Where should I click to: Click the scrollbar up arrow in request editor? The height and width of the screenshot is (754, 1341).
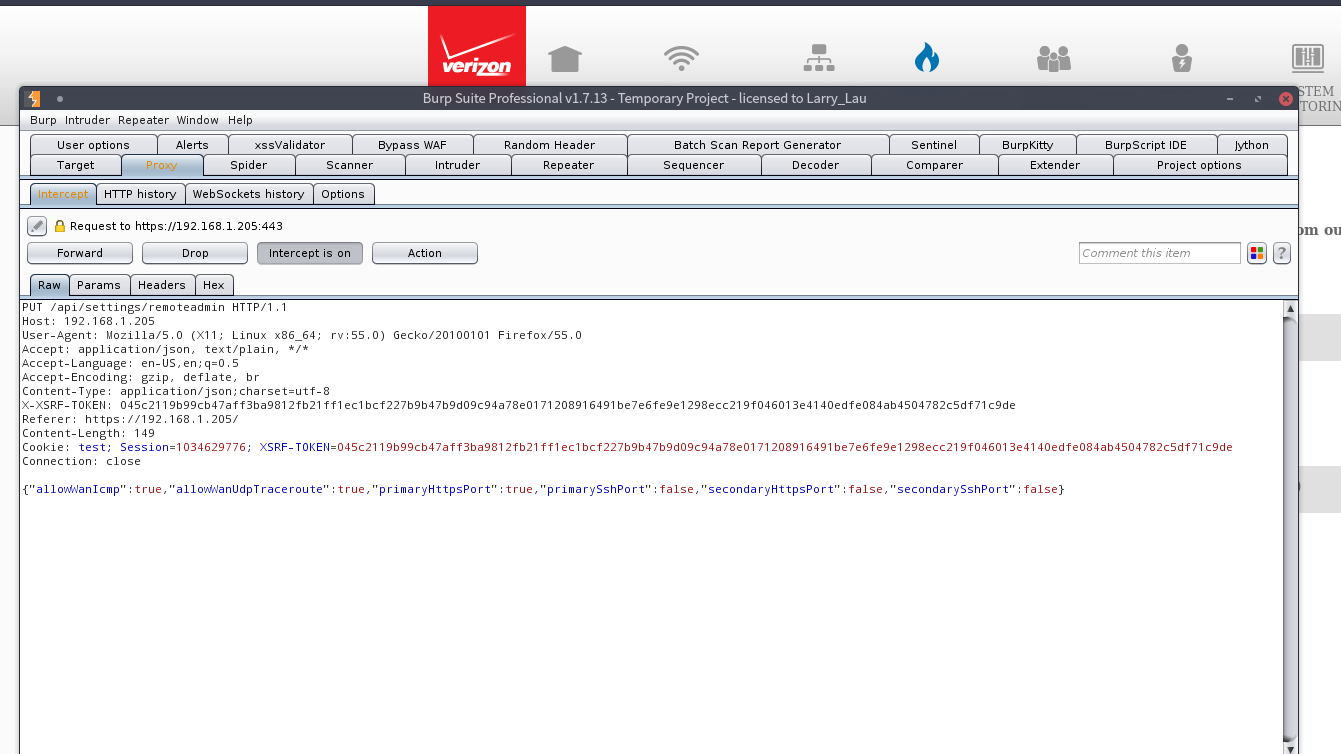click(x=1290, y=309)
